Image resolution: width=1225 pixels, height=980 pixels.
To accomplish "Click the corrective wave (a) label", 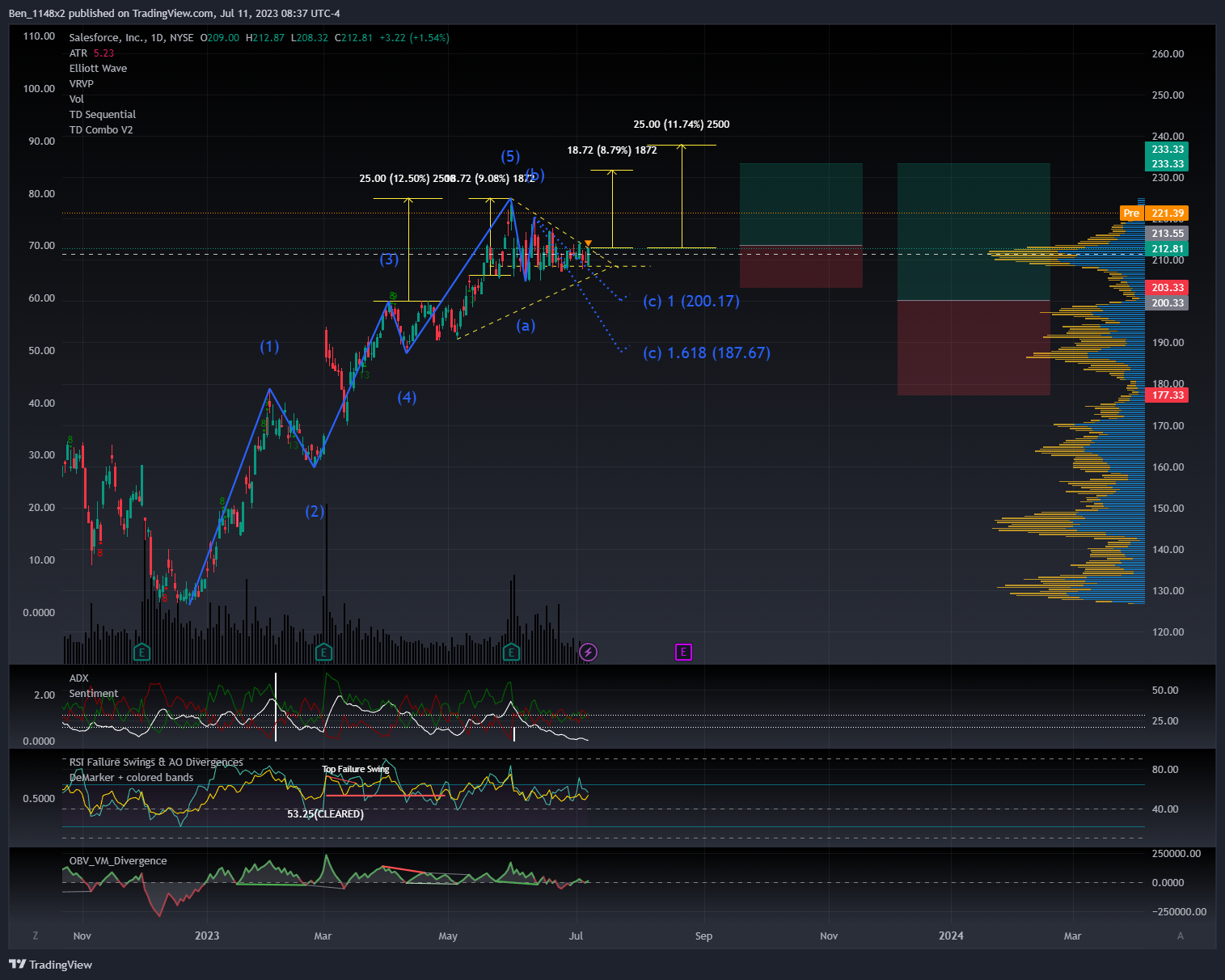I will point(526,325).
